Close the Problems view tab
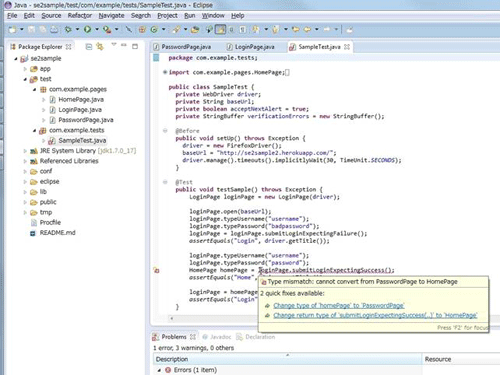Viewport: 500px width, 375px height. coord(193,337)
